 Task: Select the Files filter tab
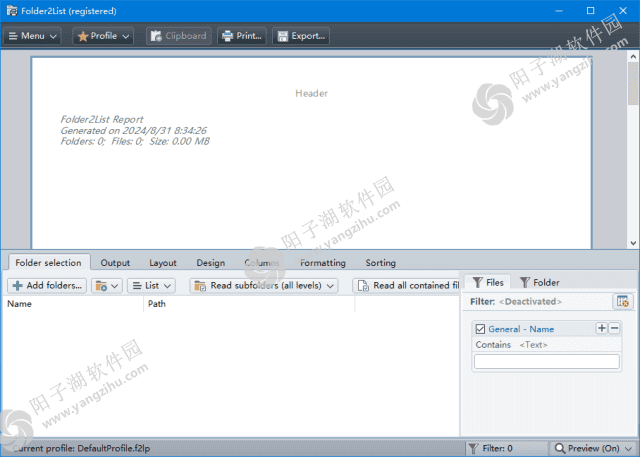pos(487,282)
